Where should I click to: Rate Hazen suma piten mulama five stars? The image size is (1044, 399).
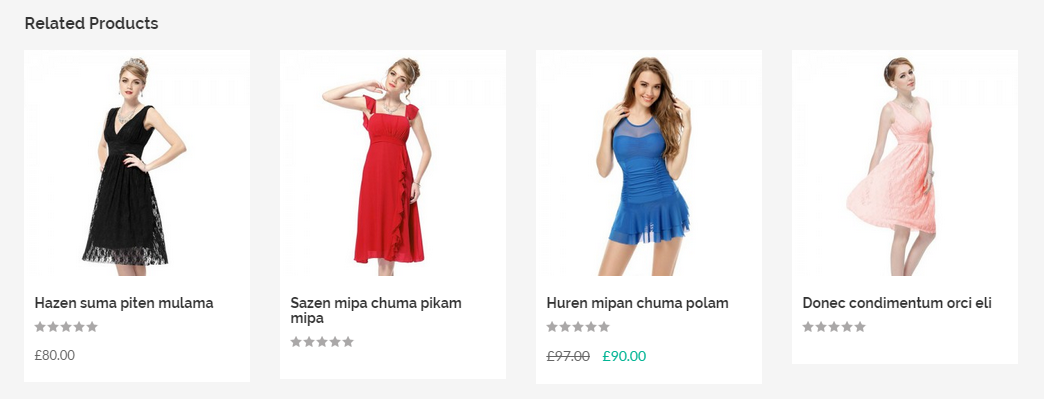coord(92,326)
